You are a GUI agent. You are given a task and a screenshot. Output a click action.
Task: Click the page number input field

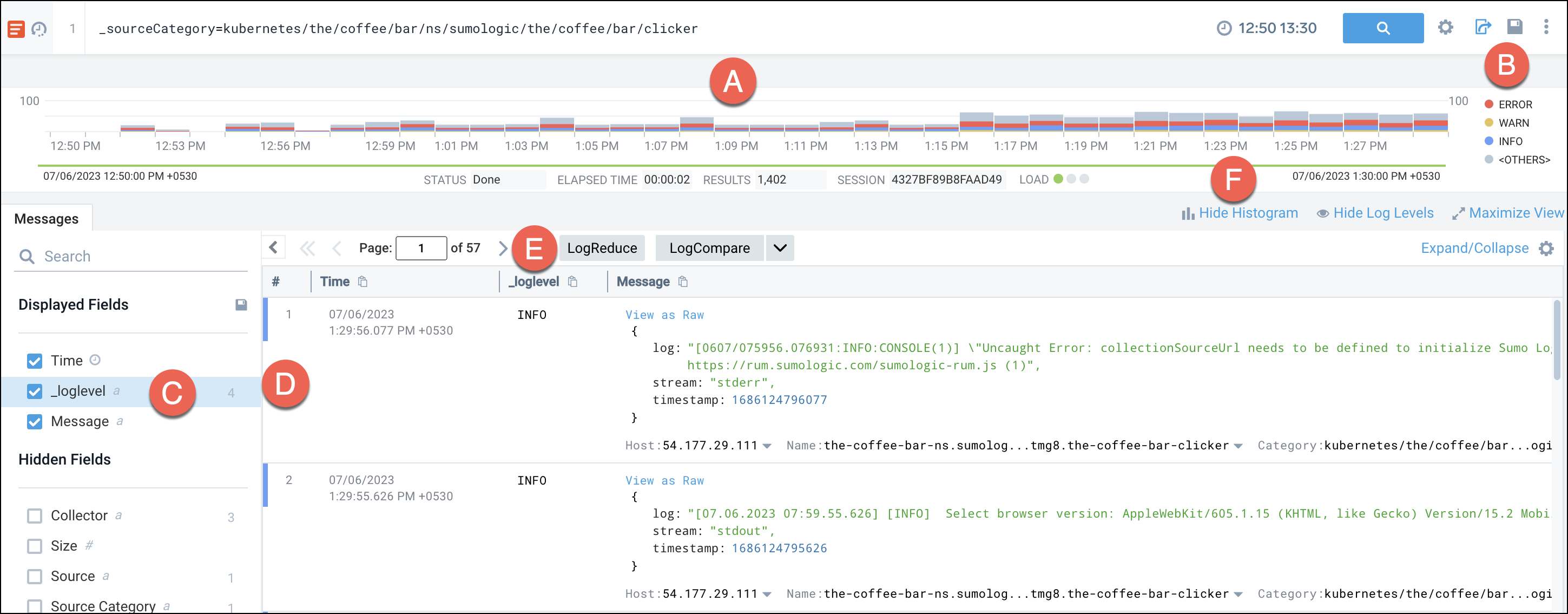click(x=420, y=248)
